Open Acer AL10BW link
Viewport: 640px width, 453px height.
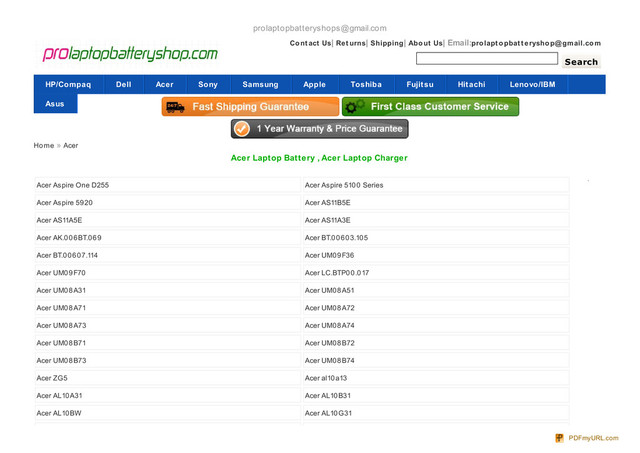pyautogui.click(x=59, y=413)
